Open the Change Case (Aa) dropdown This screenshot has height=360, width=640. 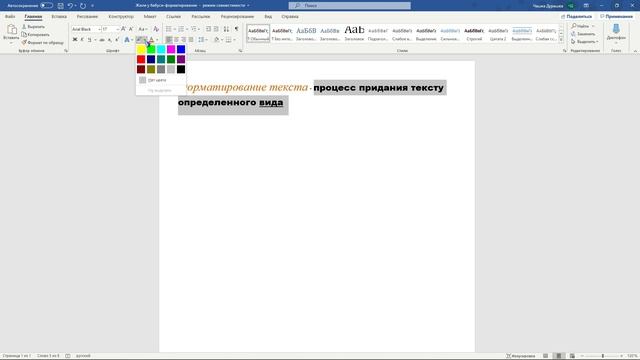click(142, 29)
